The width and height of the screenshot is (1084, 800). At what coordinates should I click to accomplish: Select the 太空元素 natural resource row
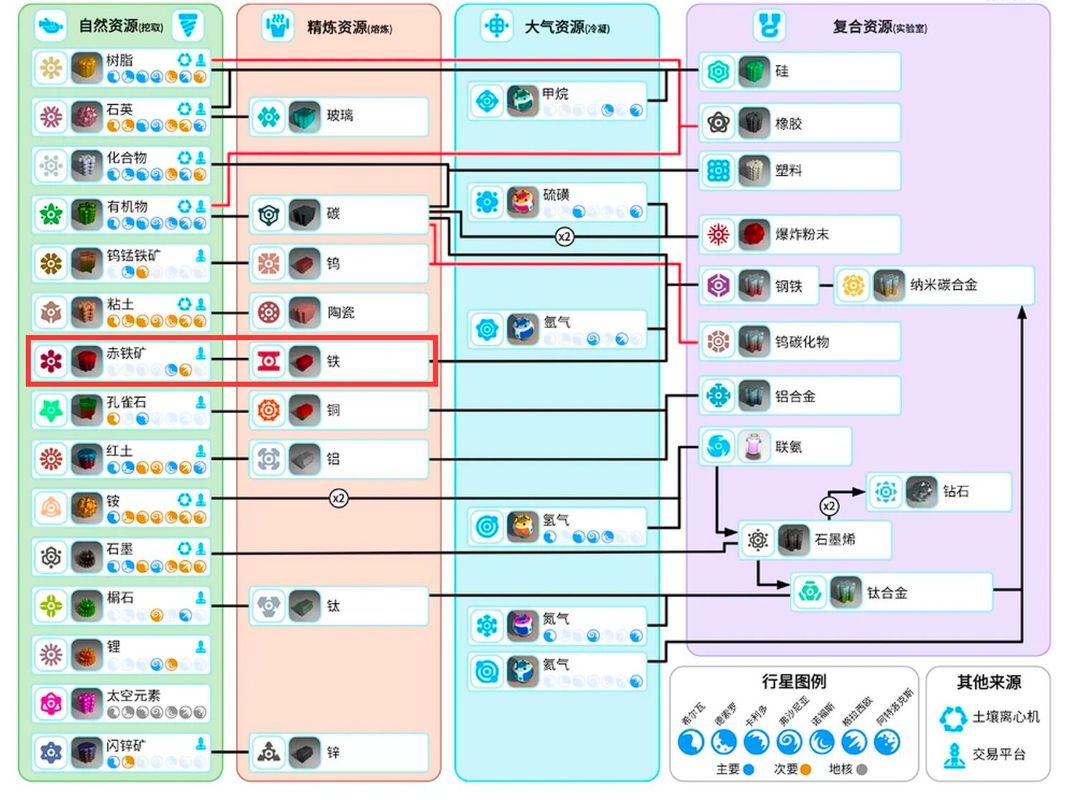tap(122, 703)
